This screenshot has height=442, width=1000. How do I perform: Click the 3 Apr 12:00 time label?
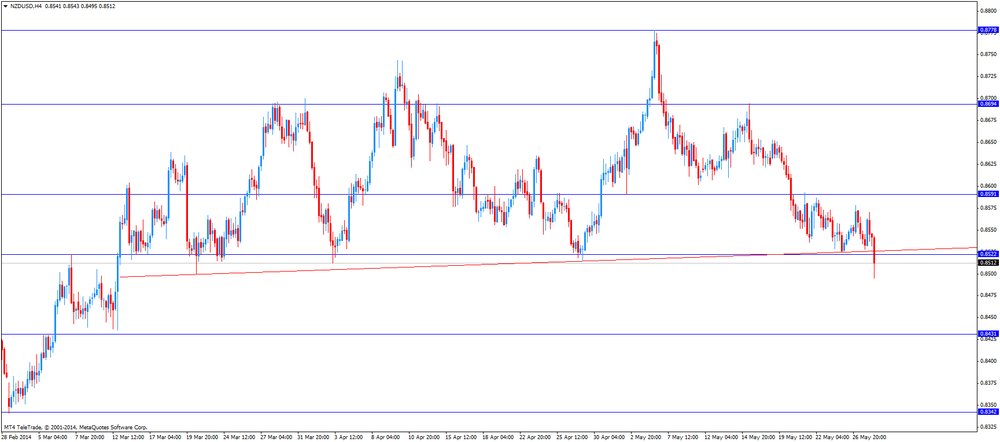pyautogui.click(x=349, y=438)
